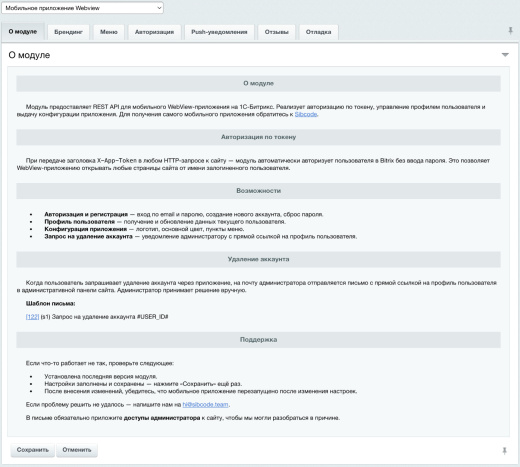Select the Push-уведомления tab

[219, 32]
